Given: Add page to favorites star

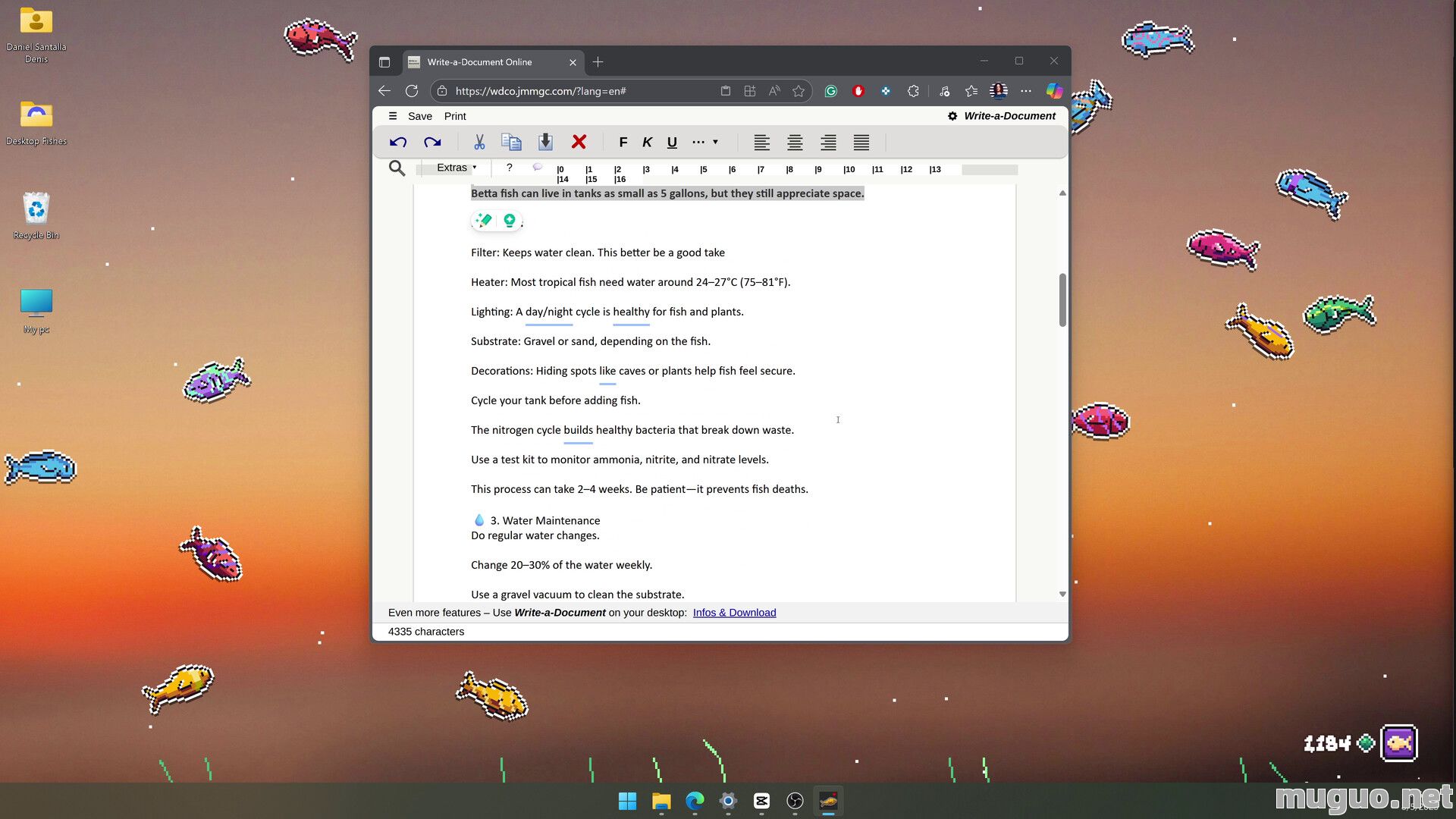Looking at the screenshot, I should click(799, 91).
